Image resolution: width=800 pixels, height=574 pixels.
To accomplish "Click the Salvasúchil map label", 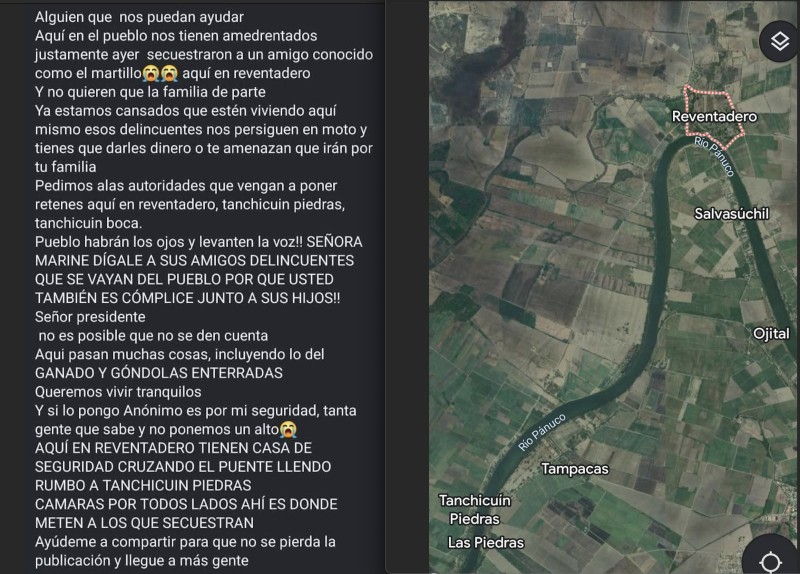I will click(731, 213).
